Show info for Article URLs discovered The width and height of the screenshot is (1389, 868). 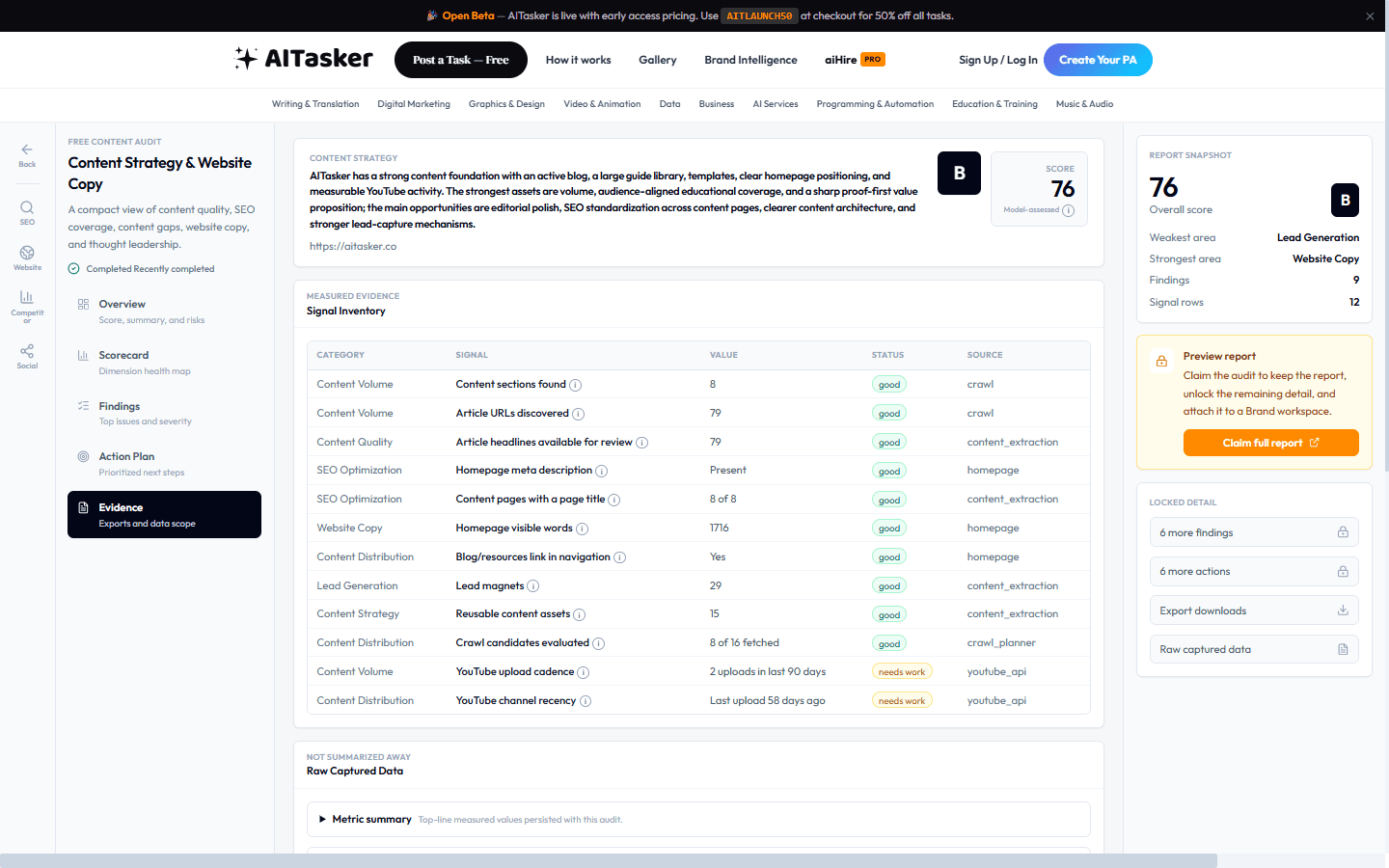click(578, 414)
